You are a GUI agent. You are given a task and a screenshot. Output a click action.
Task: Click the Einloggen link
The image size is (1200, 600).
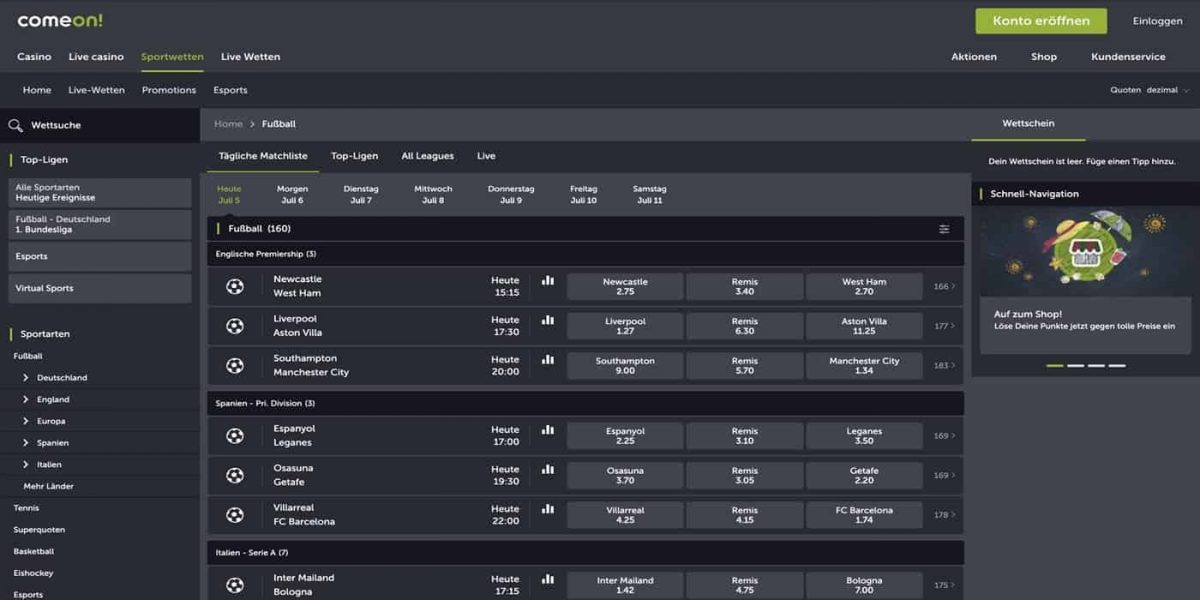click(x=1157, y=21)
